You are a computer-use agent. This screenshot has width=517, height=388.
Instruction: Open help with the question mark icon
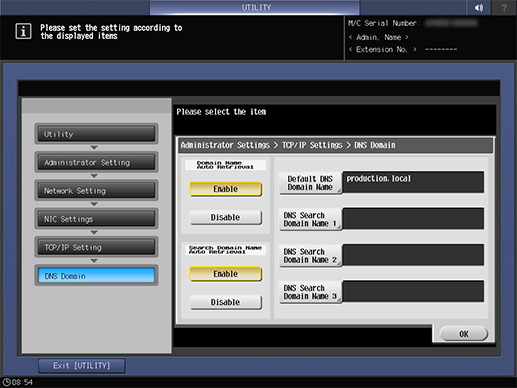coord(504,7)
